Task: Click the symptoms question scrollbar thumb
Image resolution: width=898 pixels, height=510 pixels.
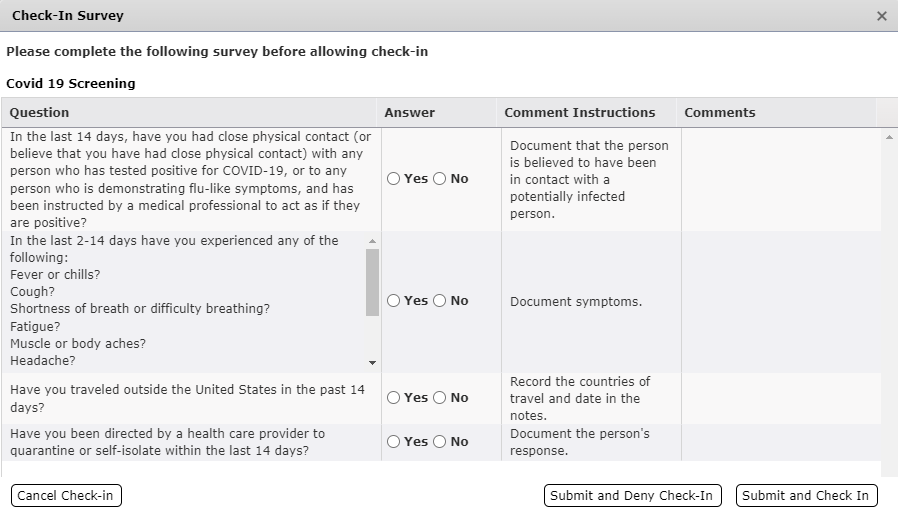Action: click(372, 282)
